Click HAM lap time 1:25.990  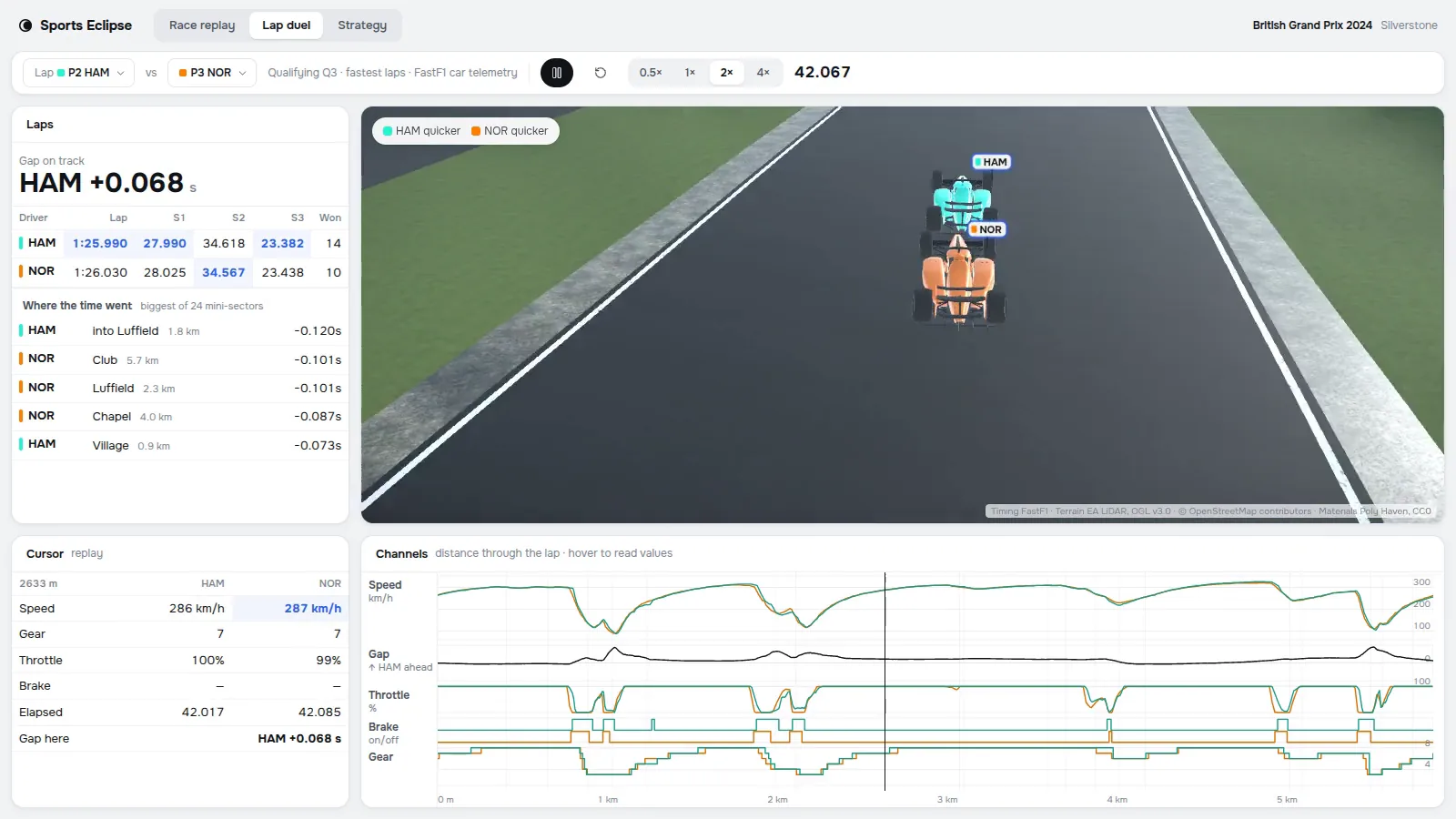(100, 244)
